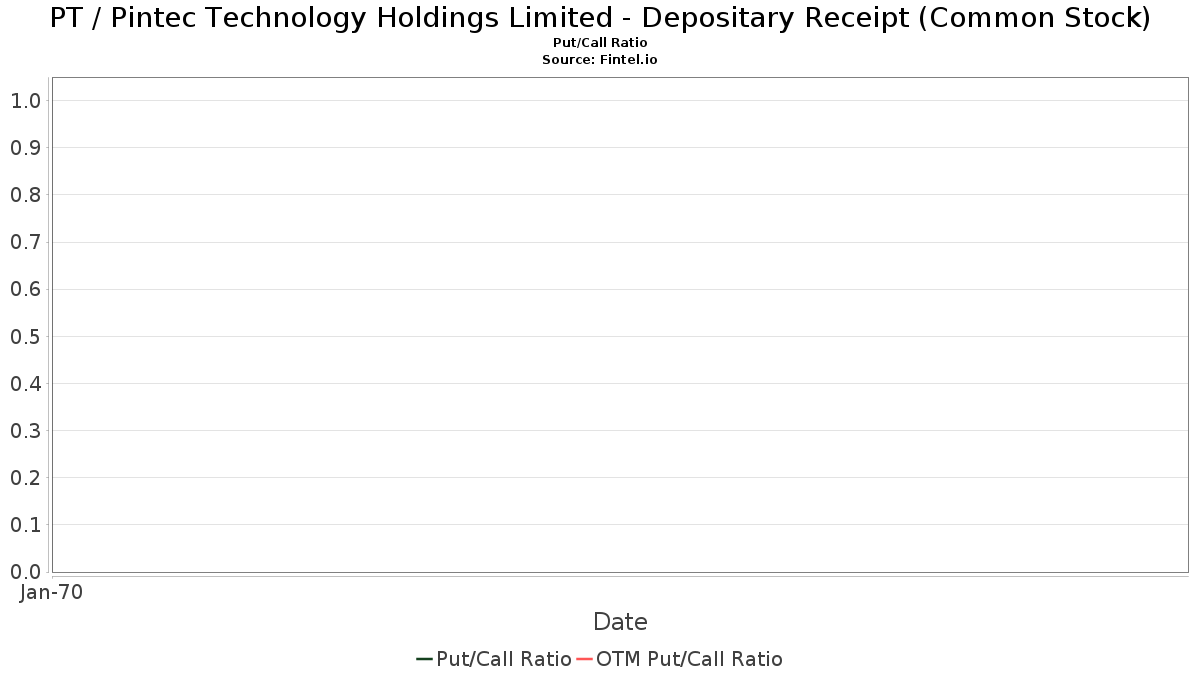Viewport: 1200px width, 675px height.
Task: Click the 0.1 y-axis tick label
Action: (25, 525)
